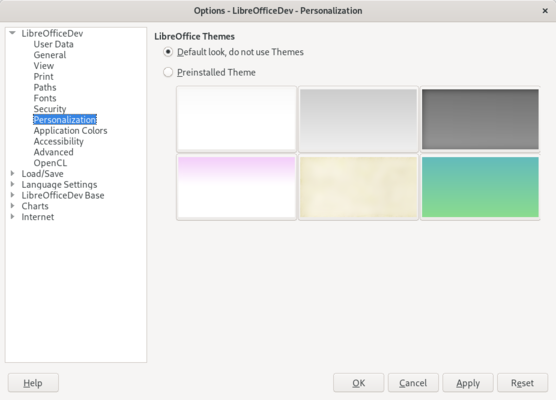556x400 pixels.
Task: Click the Reset button
Action: click(522, 383)
